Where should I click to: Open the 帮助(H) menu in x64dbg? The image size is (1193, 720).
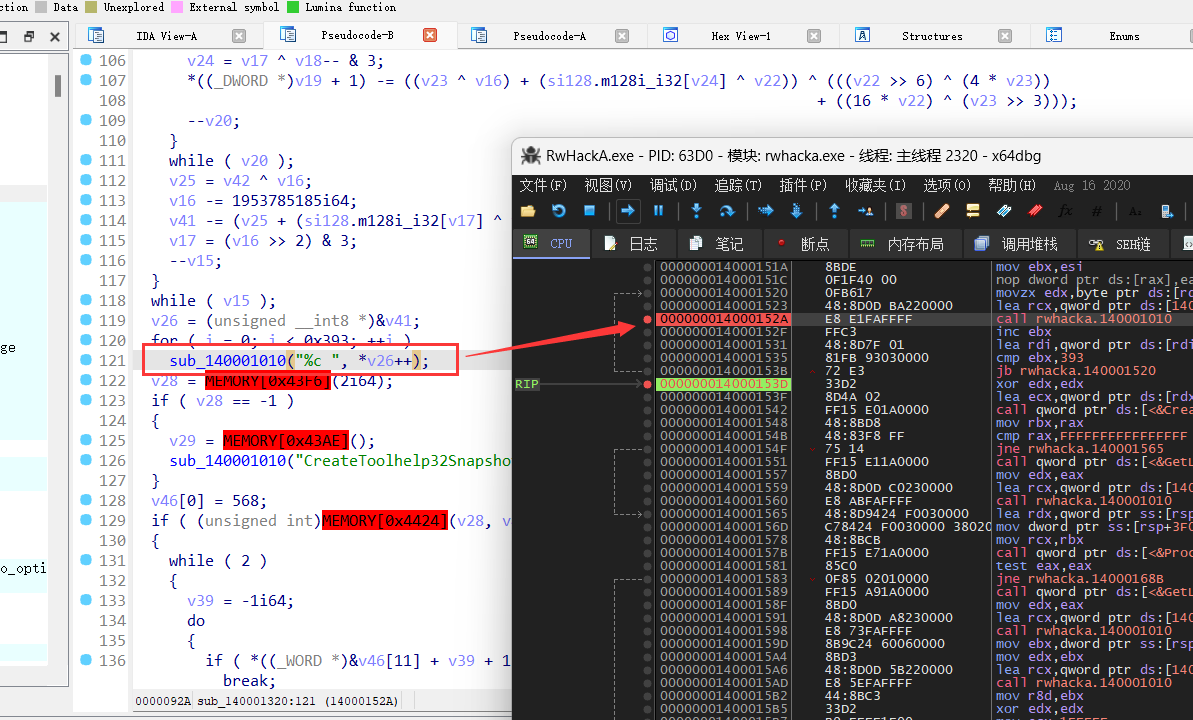(1012, 185)
